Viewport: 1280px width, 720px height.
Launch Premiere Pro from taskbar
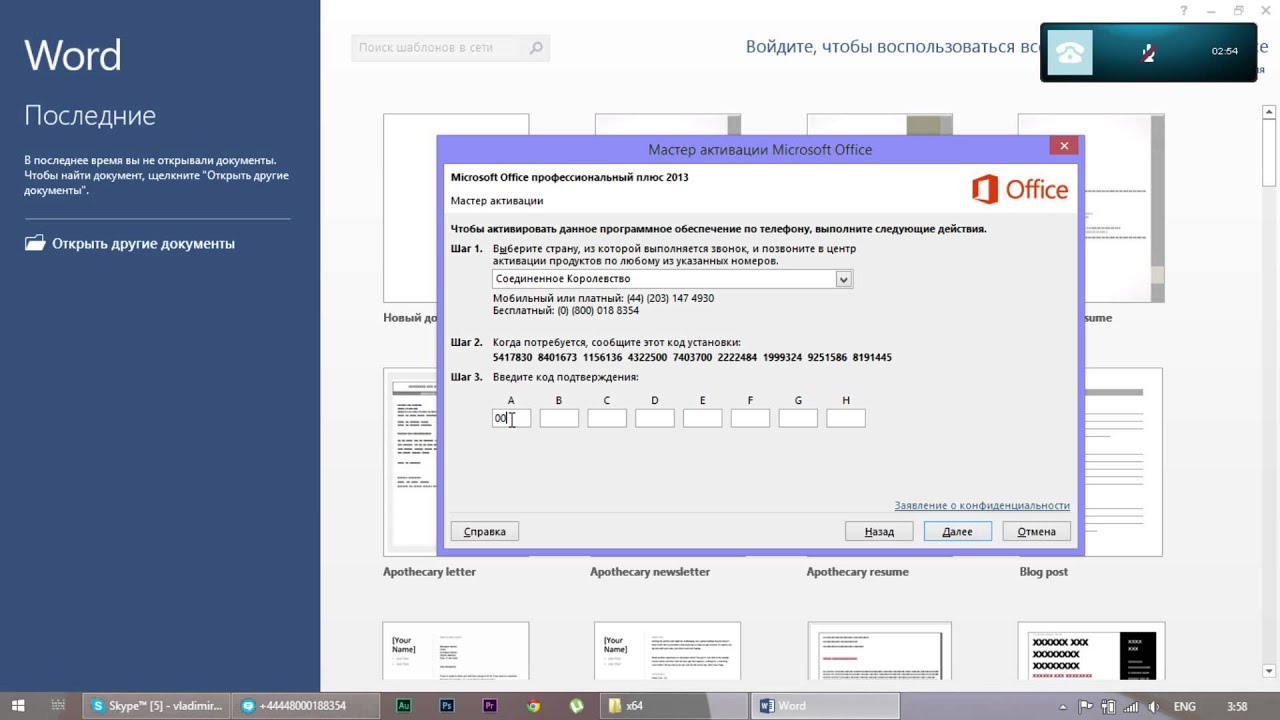(490, 705)
